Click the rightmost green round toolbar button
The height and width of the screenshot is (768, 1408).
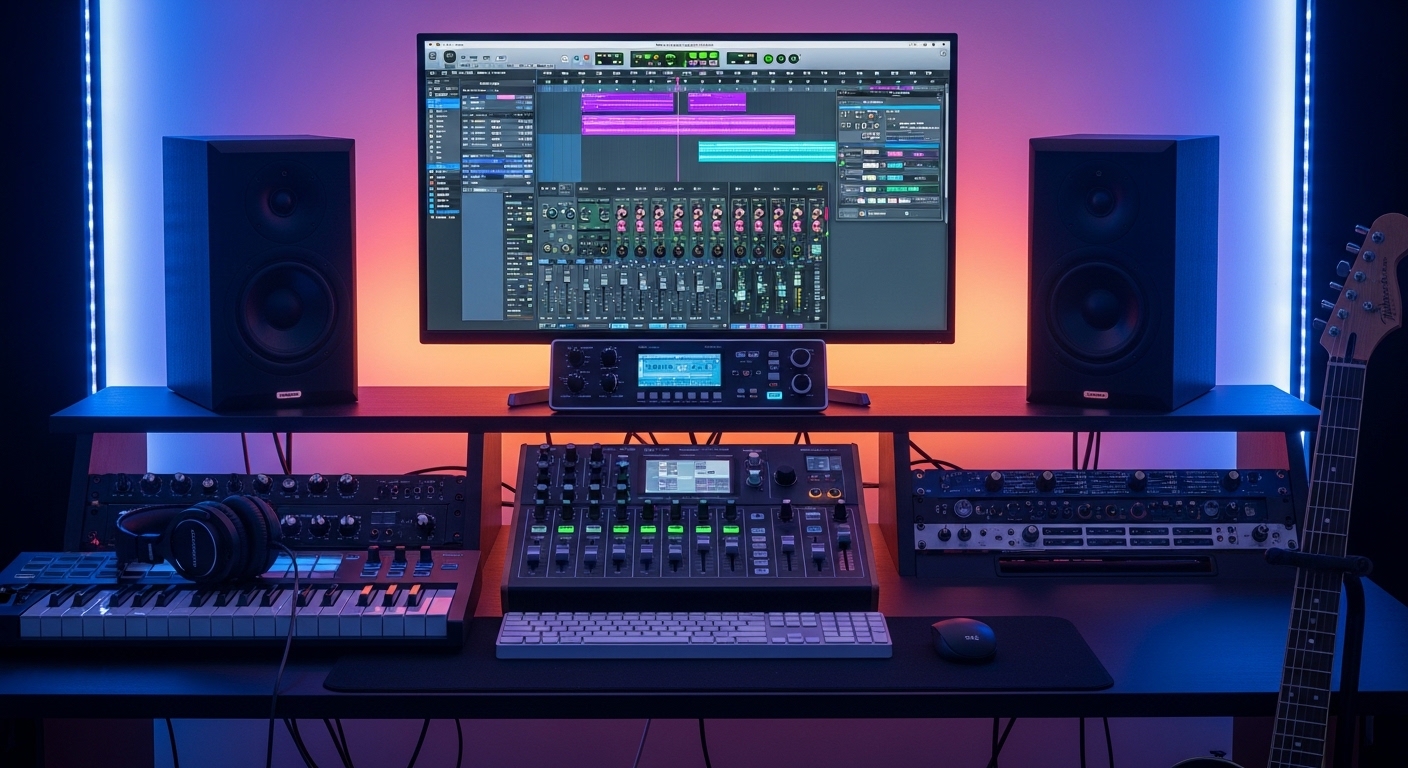(793, 59)
